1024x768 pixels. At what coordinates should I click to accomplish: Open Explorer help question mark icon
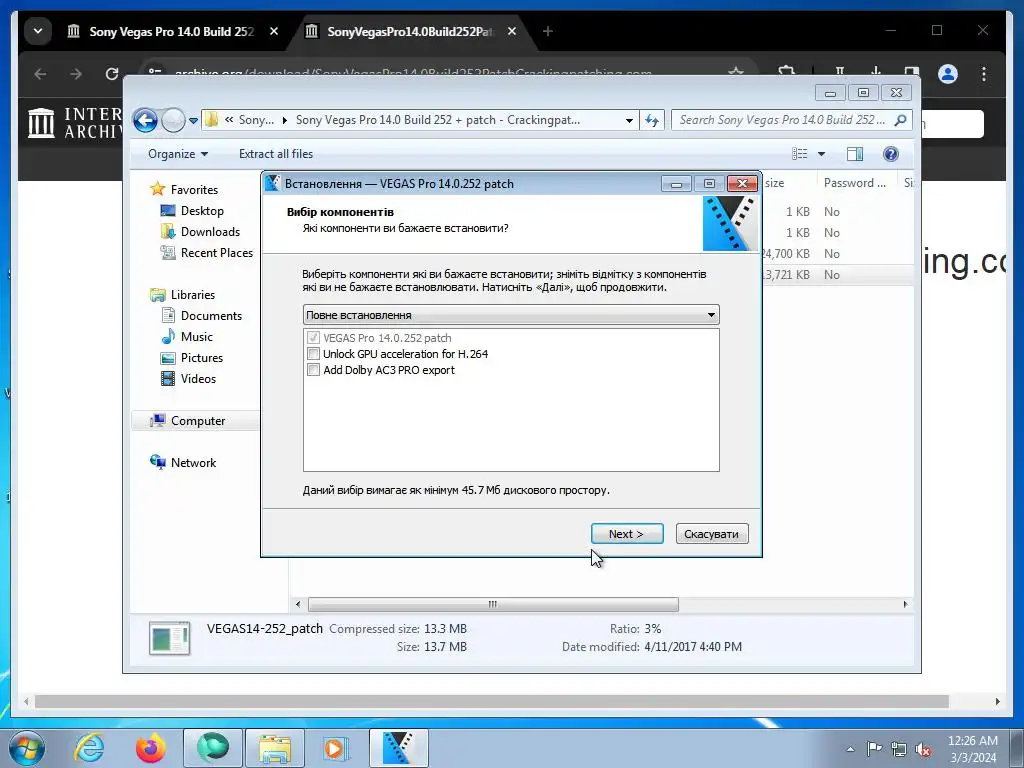point(890,153)
